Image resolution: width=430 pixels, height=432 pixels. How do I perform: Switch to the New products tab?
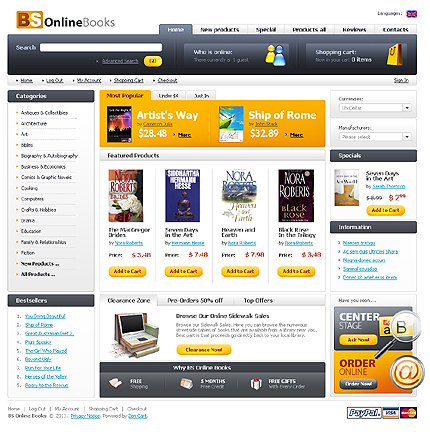coord(220,29)
